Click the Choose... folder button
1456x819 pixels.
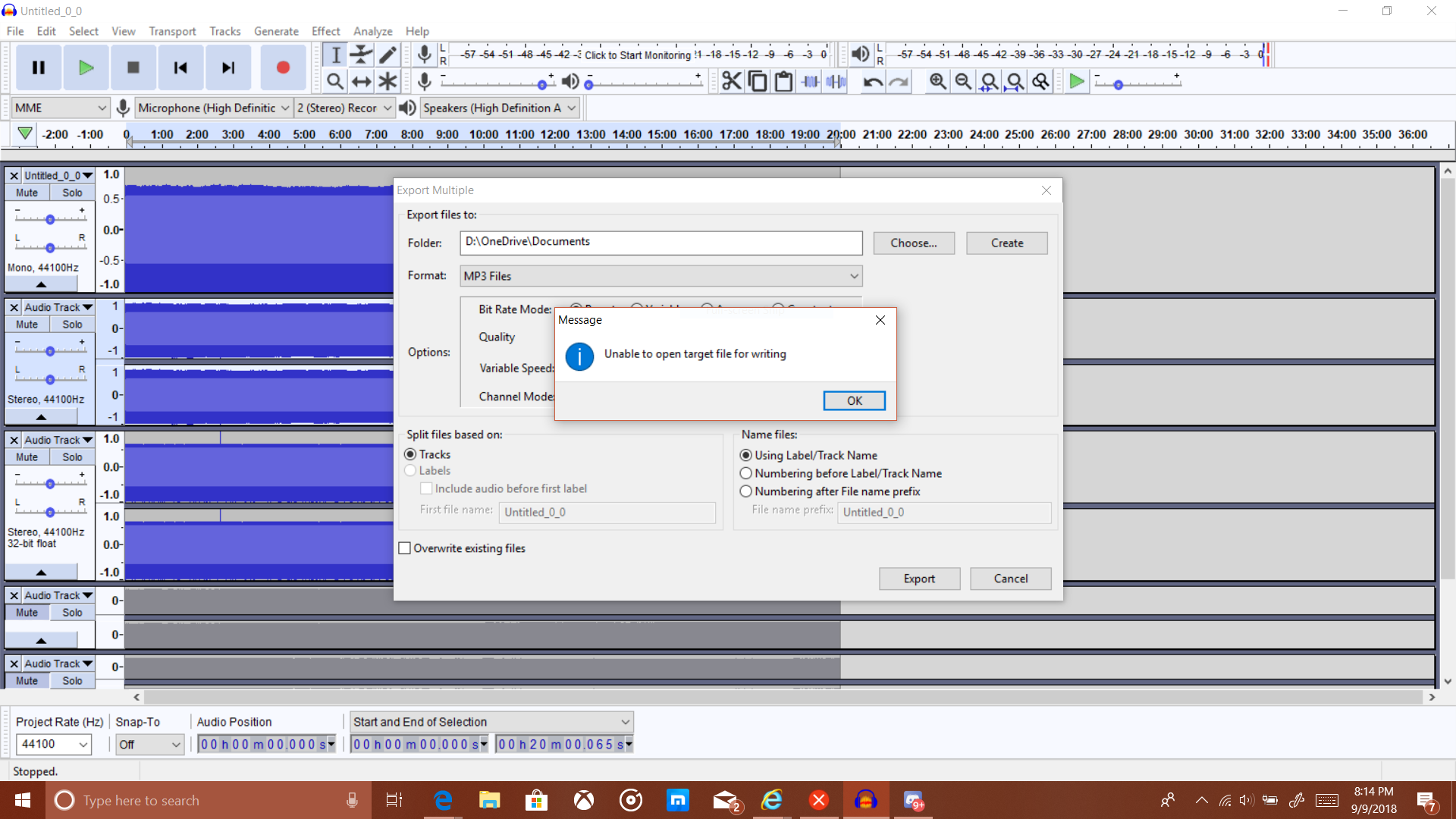click(913, 243)
